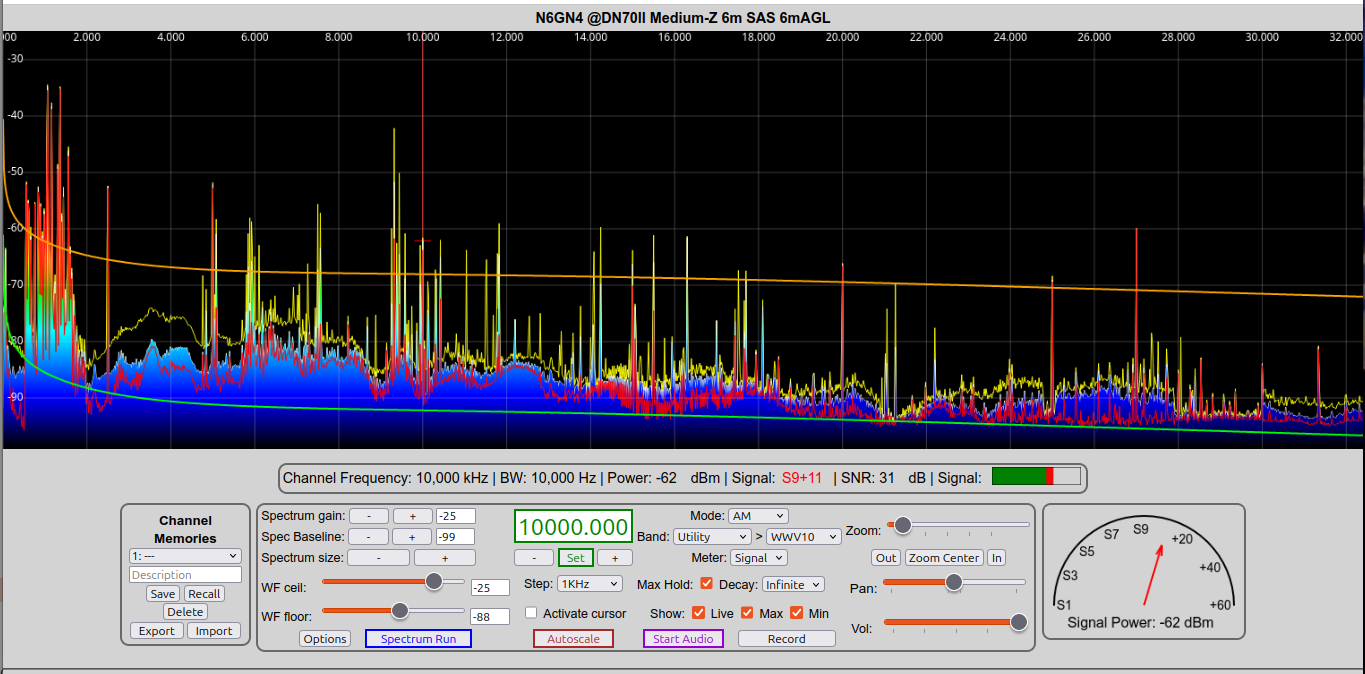The image size is (1365, 674).
Task: Shrink spectrum size with minus button
Action: coord(379,558)
